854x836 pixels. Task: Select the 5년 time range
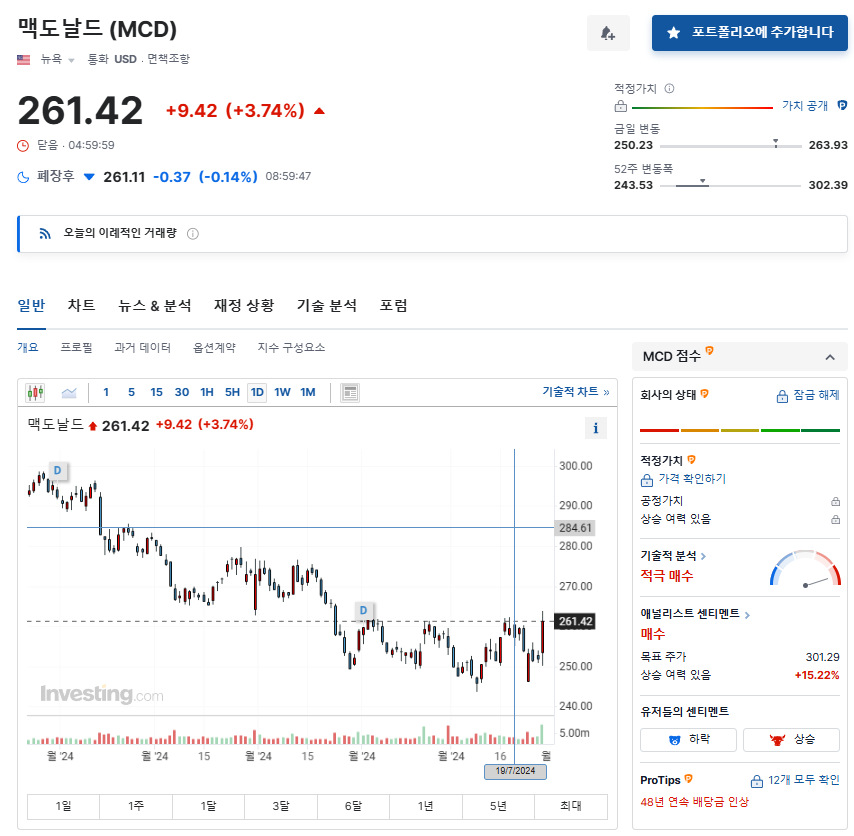pyautogui.click(x=498, y=806)
